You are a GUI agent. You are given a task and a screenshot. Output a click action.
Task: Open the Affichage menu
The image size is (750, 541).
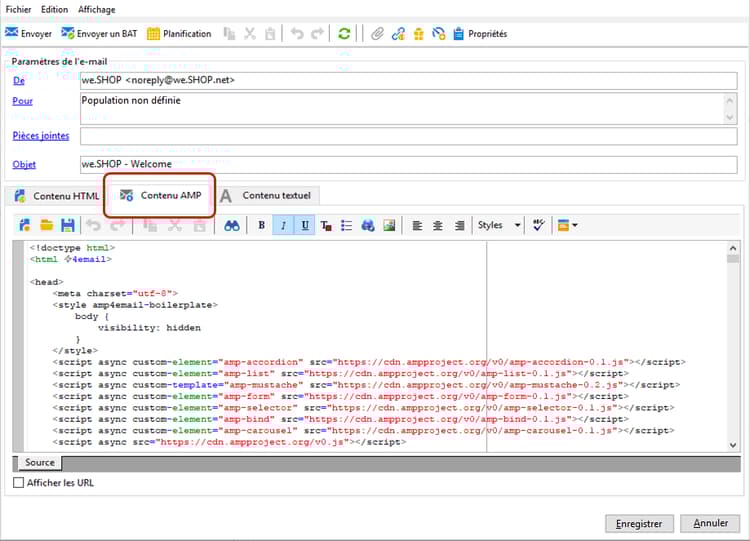97,9
